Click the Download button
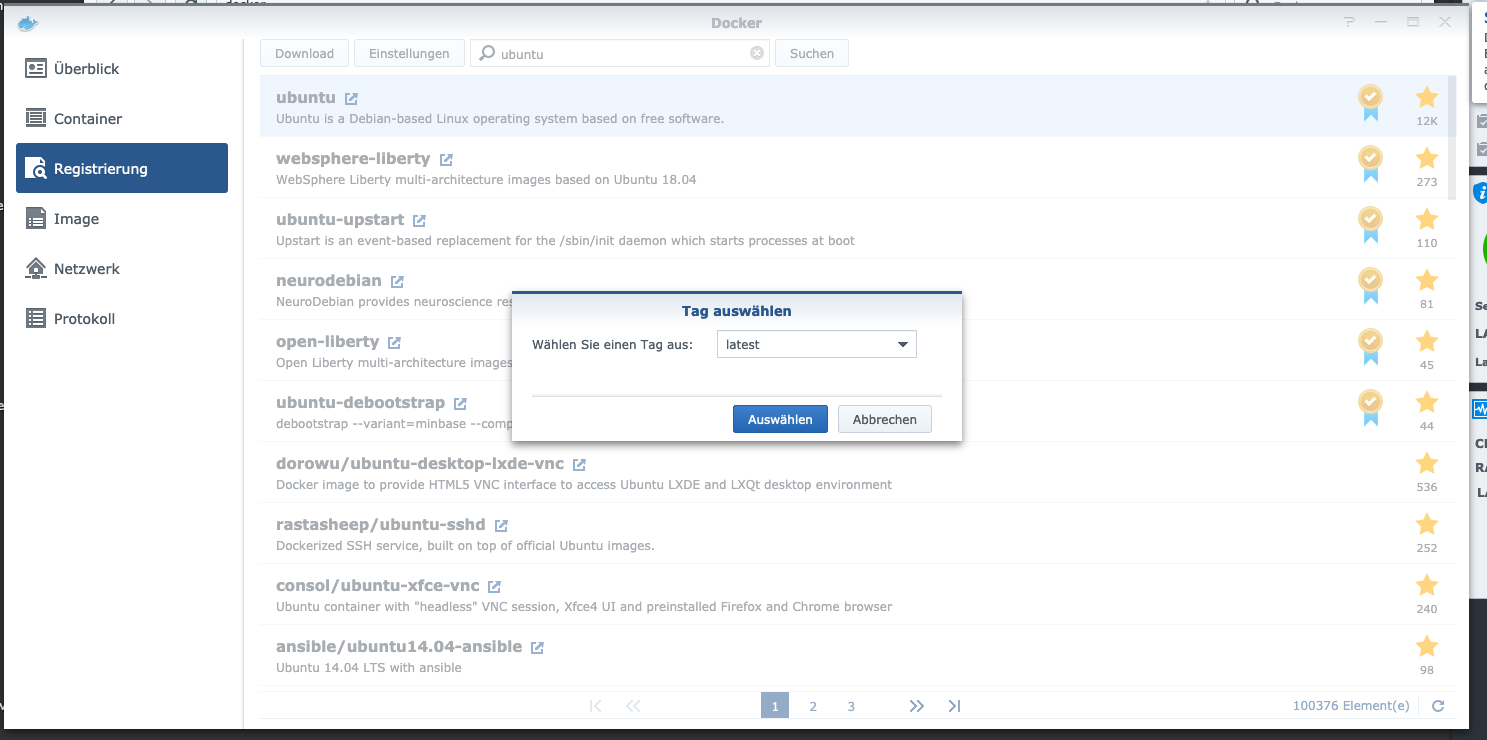The image size is (1487, 740). click(x=304, y=53)
